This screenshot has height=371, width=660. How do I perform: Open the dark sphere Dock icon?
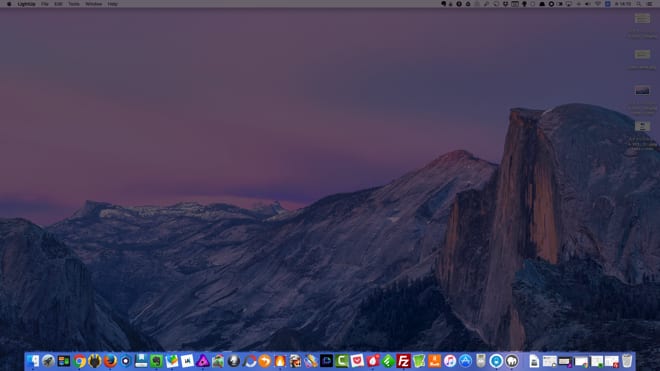pos(234,361)
